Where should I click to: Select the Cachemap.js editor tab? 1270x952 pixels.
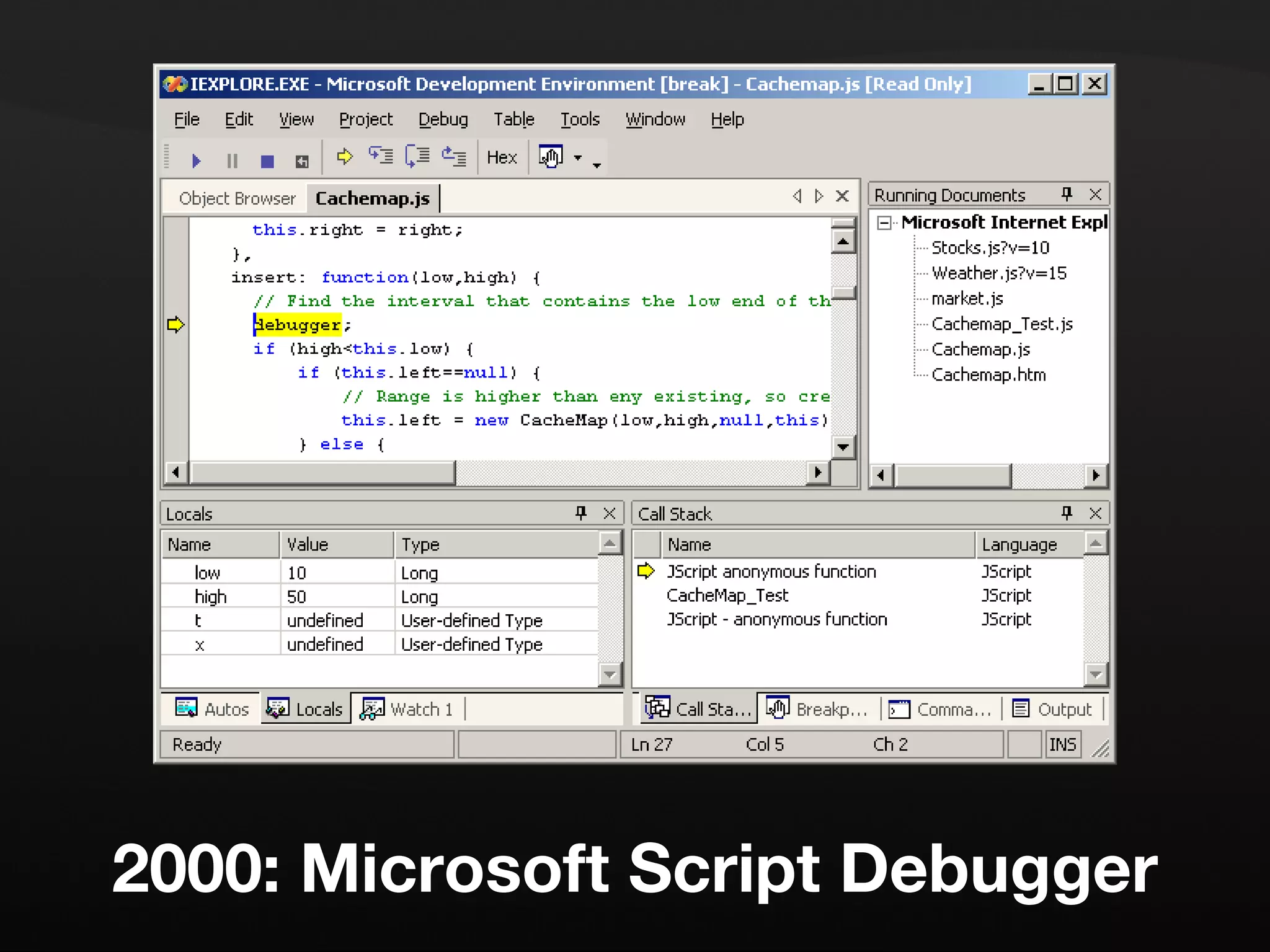(373, 198)
